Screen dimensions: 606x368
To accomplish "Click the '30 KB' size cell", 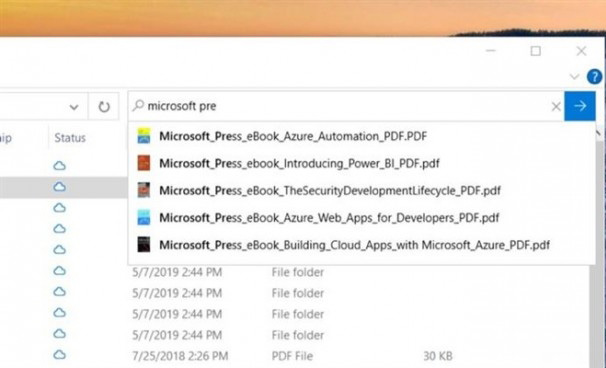I will pyautogui.click(x=437, y=356).
